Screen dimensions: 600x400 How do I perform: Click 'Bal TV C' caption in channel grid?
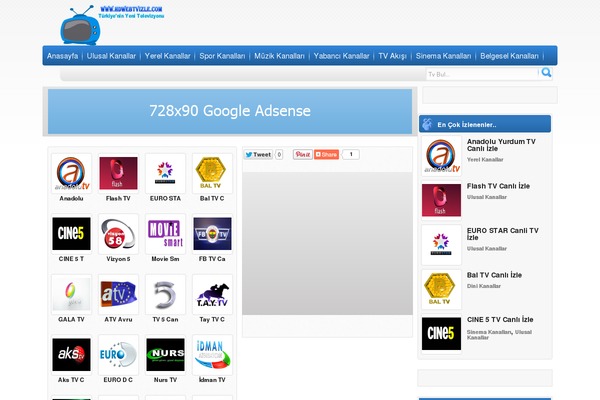212,198
